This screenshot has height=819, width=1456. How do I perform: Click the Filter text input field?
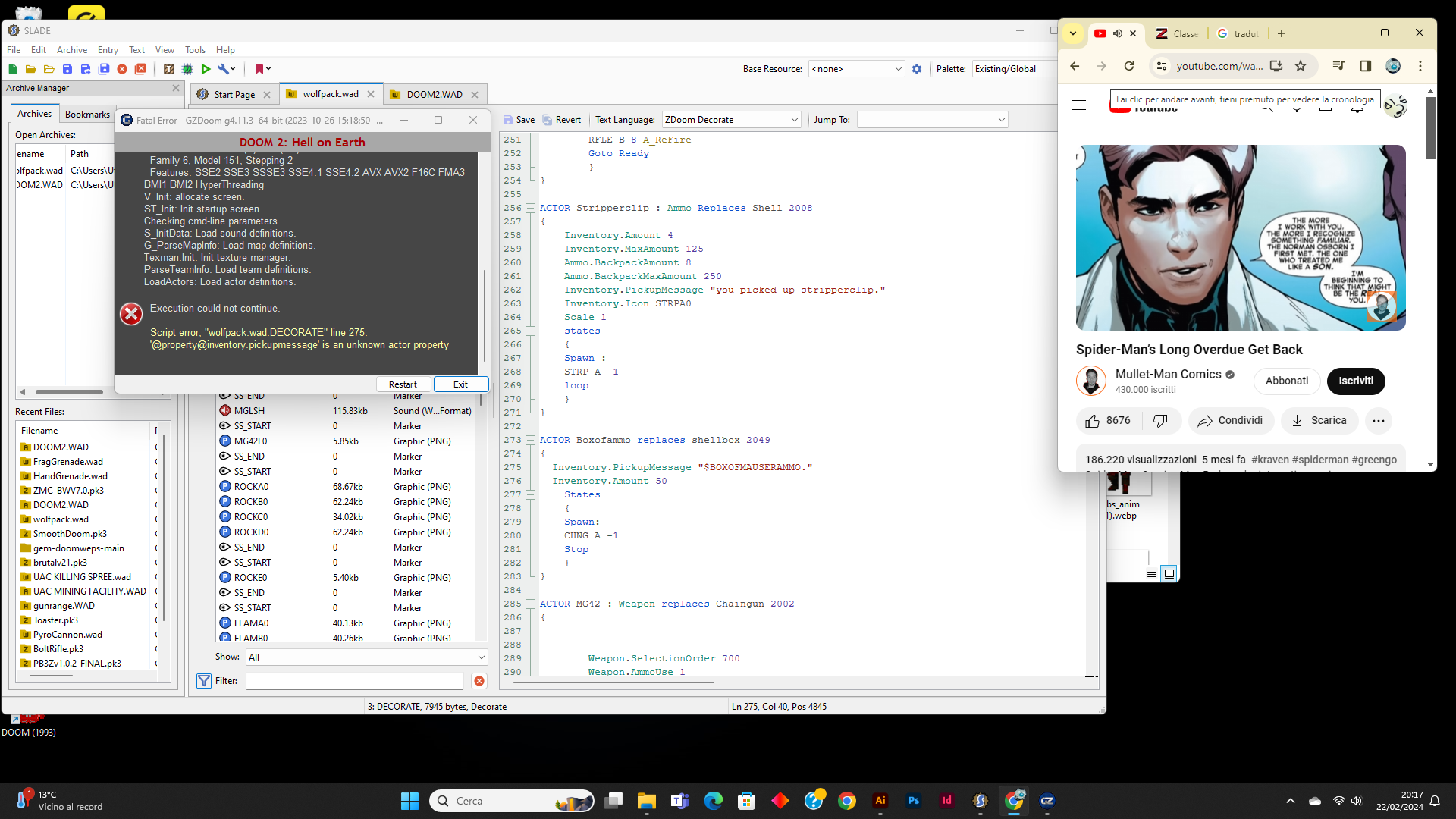pyautogui.click(x=354, y=681)
